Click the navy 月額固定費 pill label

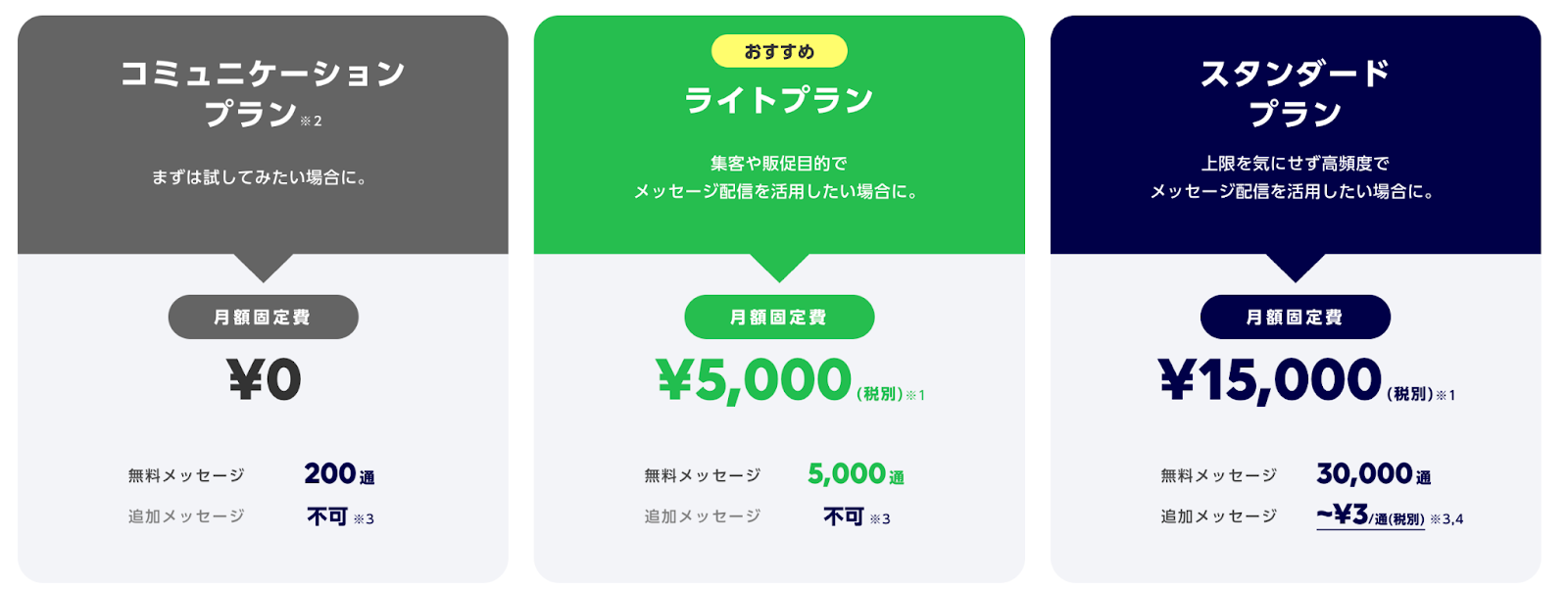coord(1295,318)
